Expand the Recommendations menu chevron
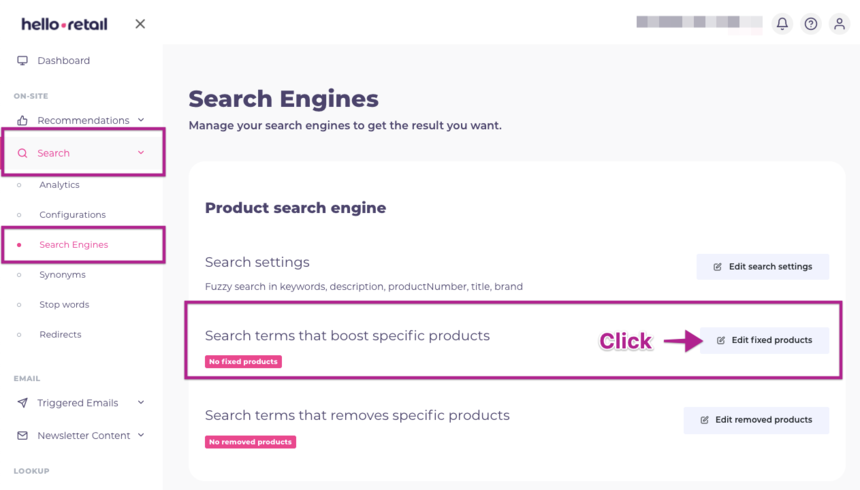The image size is (860, 490). click(141, 120)
